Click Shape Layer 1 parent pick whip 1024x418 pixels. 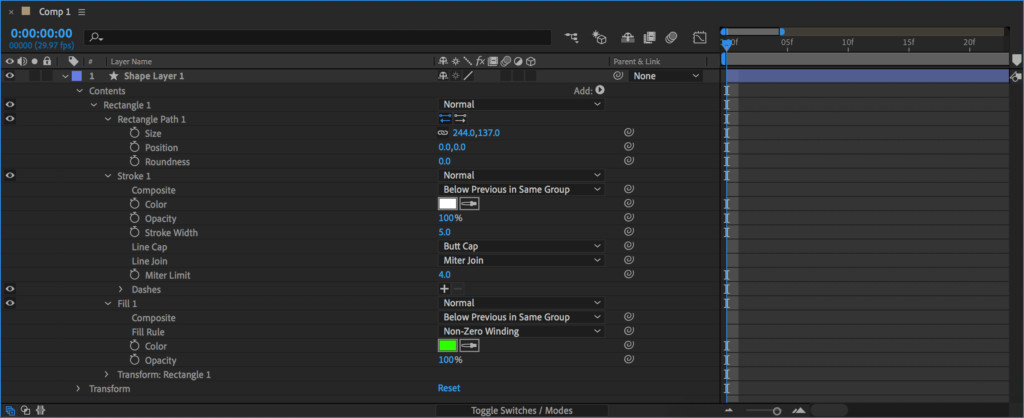pyautogui.click(x=618, y=76)
